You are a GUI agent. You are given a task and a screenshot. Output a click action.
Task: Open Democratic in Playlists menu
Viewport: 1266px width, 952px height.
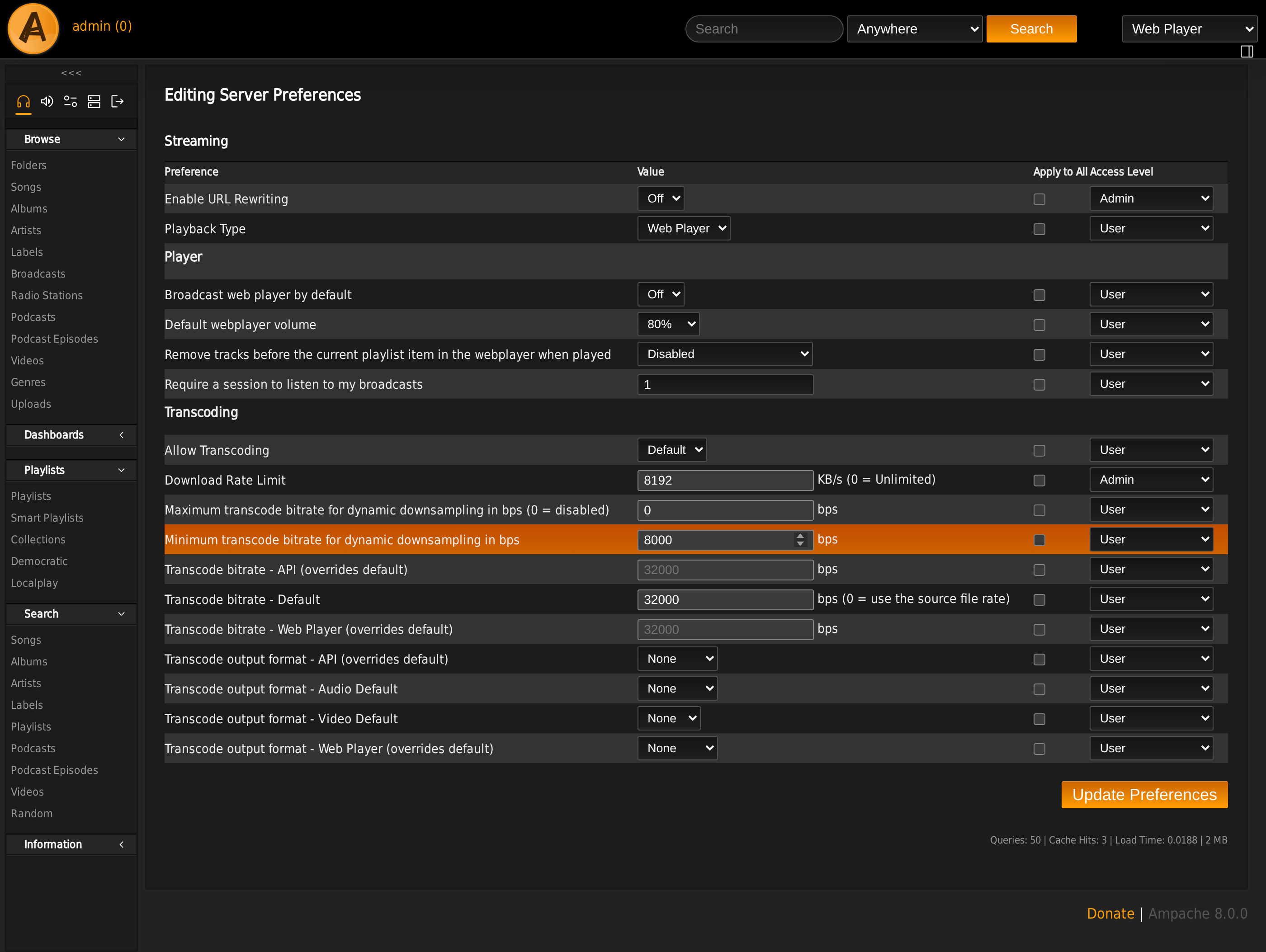pos(39,562)
